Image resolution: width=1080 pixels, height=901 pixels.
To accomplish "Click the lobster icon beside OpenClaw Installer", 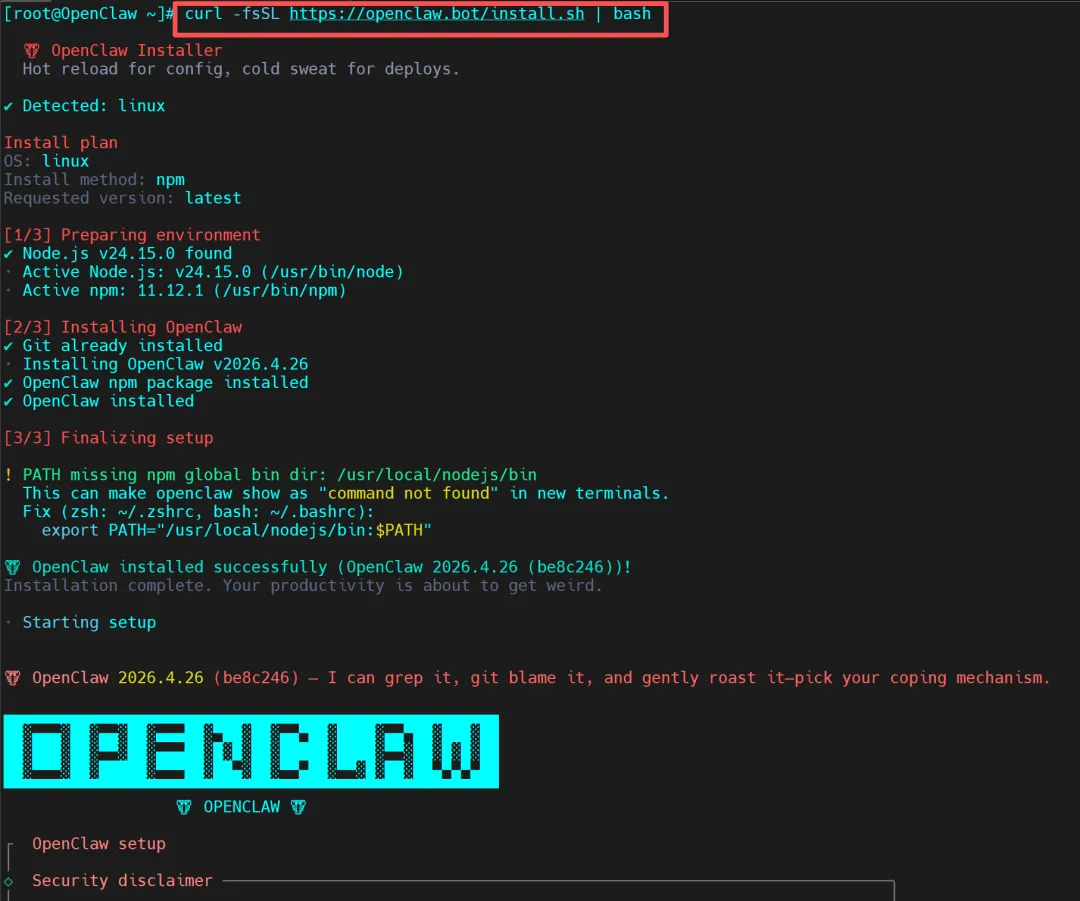I will [x=32, y=50].
